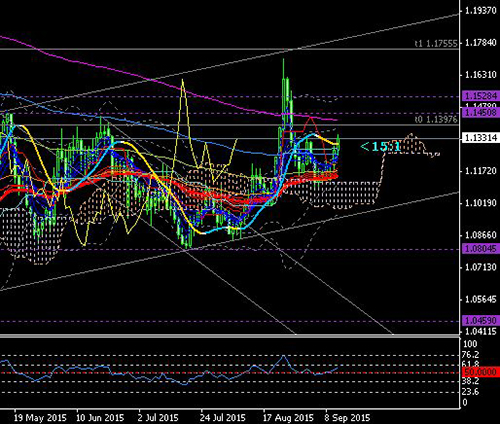Viewport: 500px width, 424px height.
Task: Click the 38.2 indicator level label
Action: tap(471, 381)
